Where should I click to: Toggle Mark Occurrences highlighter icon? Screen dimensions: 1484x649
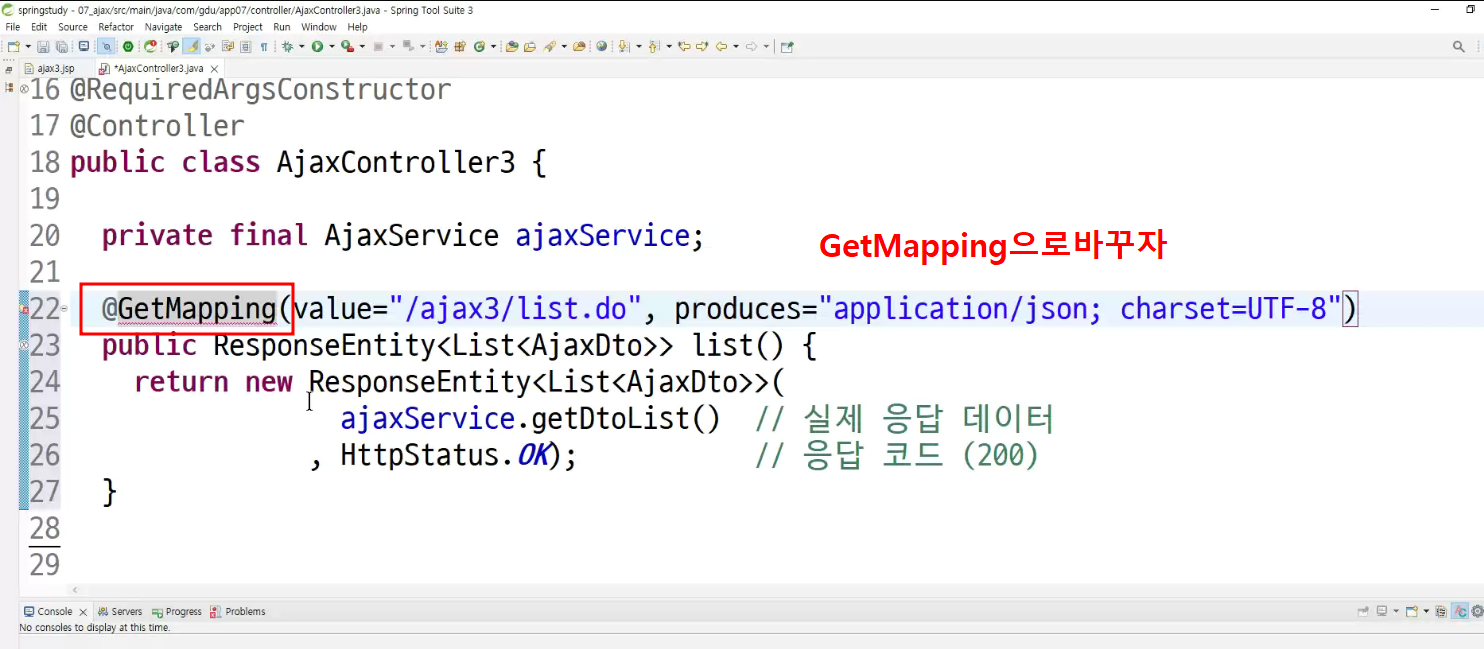point(191,46)
